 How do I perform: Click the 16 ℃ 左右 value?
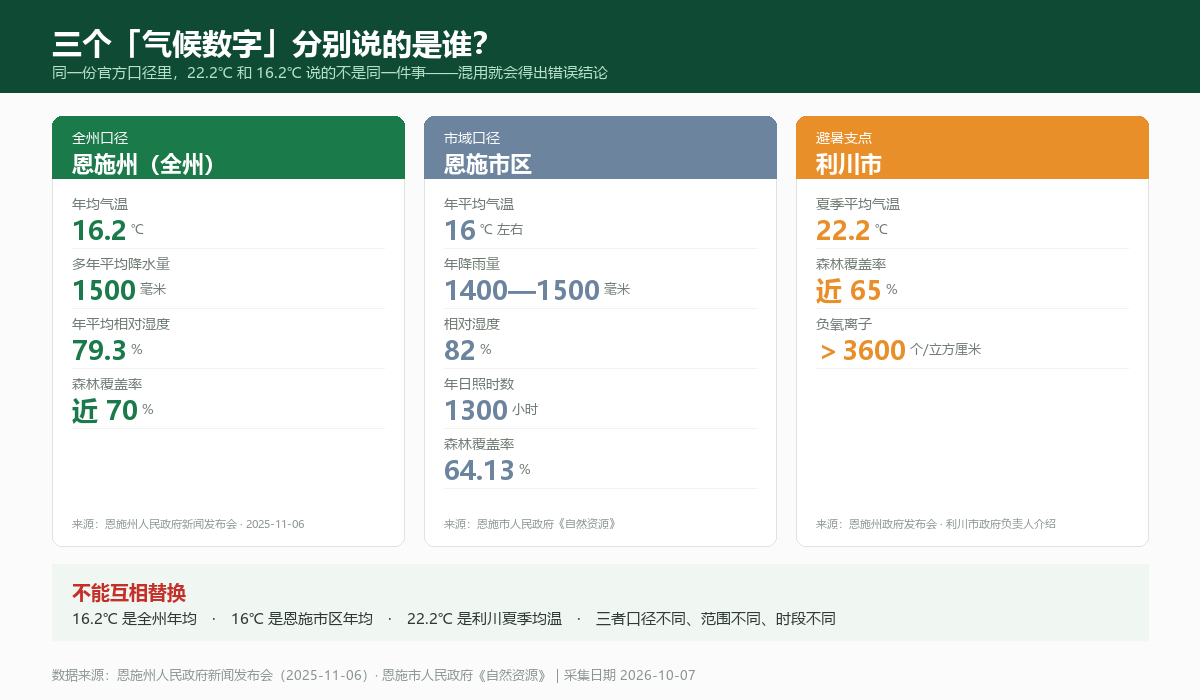483,230
